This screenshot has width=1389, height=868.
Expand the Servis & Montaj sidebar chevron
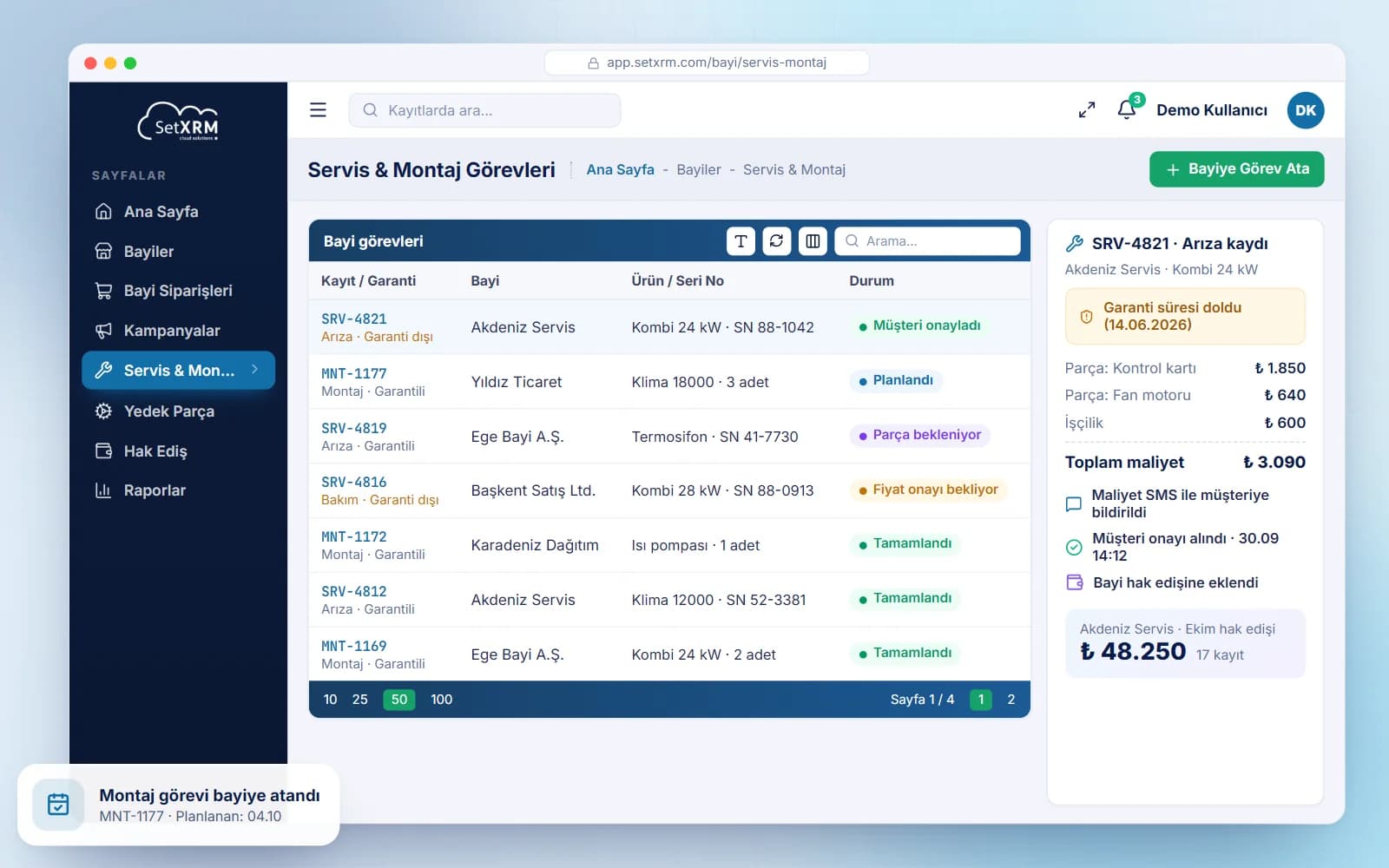click(x=254, y=370)
